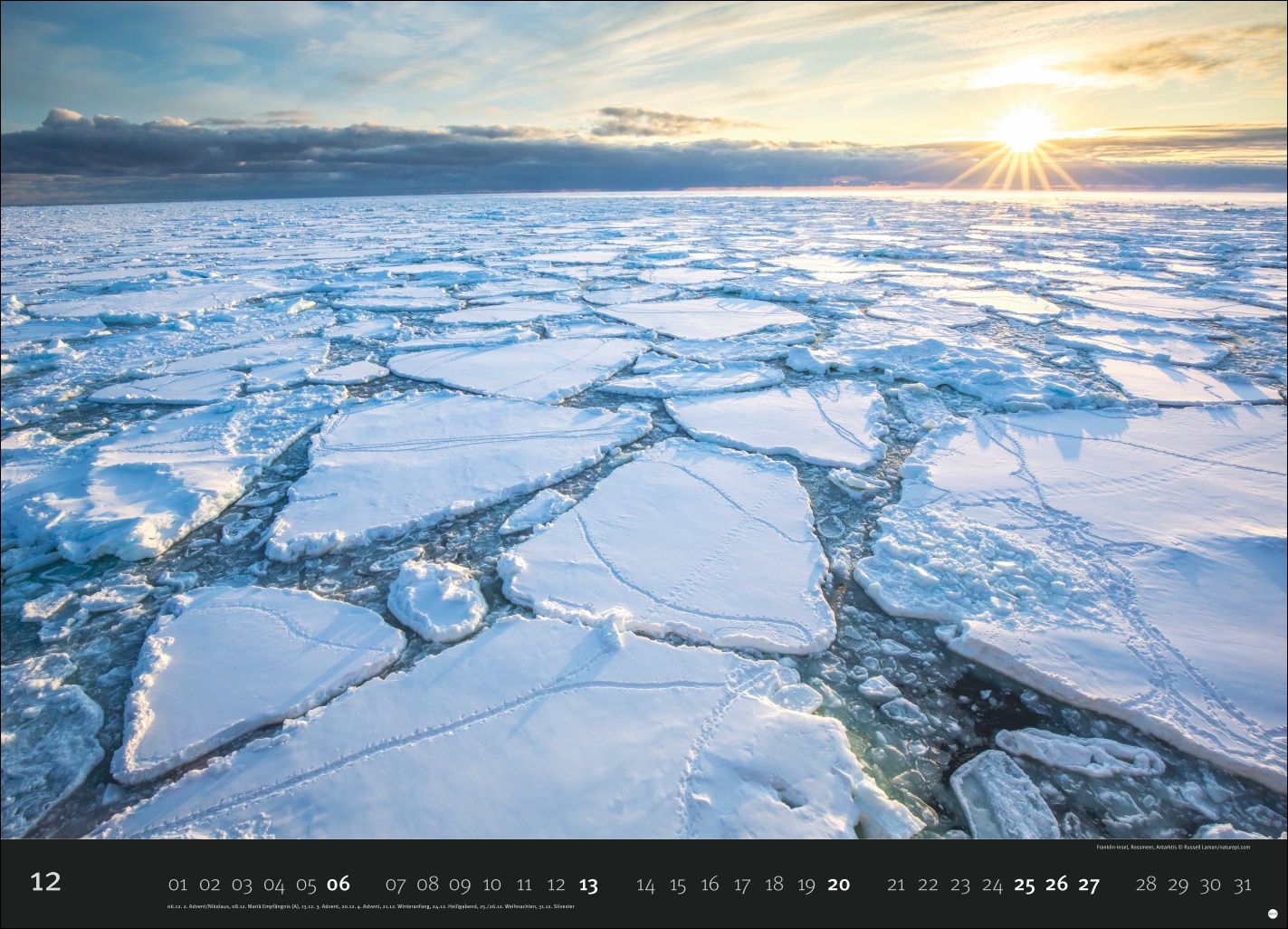The image size is (1288, 929).
Task: Click date 17 in the calendar row
Action: (742, 885)
